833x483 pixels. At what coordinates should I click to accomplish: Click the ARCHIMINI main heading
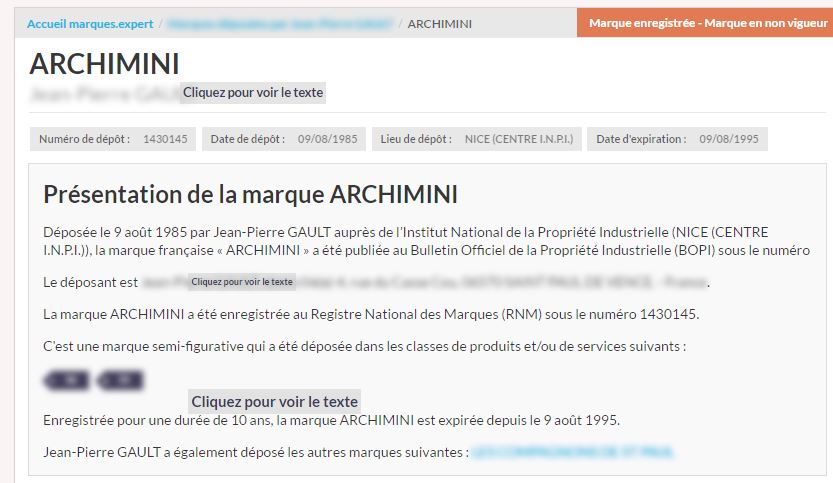(105, 64)
